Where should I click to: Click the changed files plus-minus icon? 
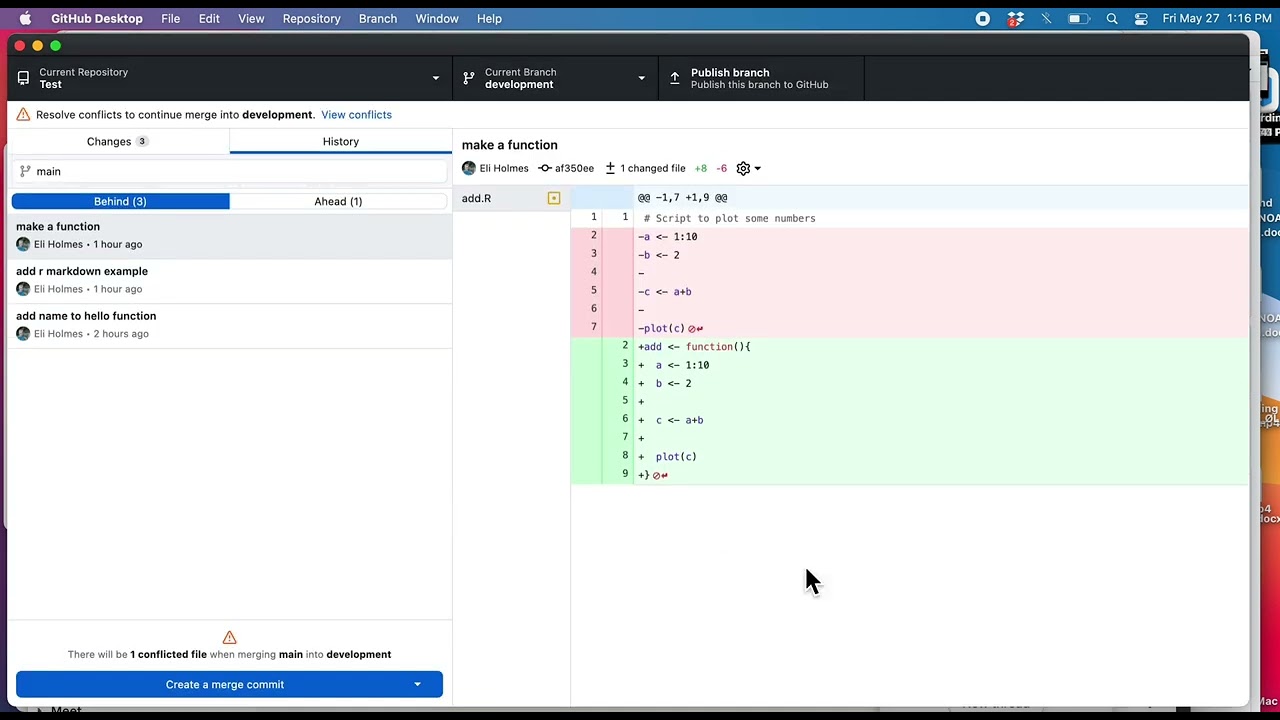pos(610,168)
